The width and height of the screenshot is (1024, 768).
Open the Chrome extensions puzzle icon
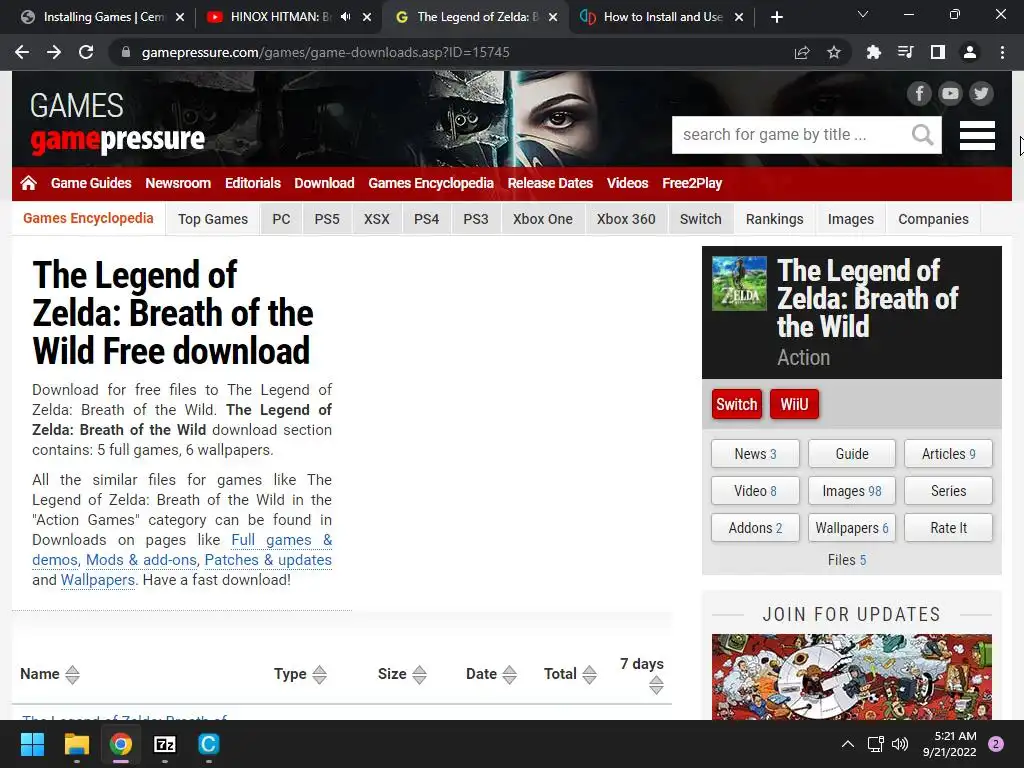pos(873,52)
